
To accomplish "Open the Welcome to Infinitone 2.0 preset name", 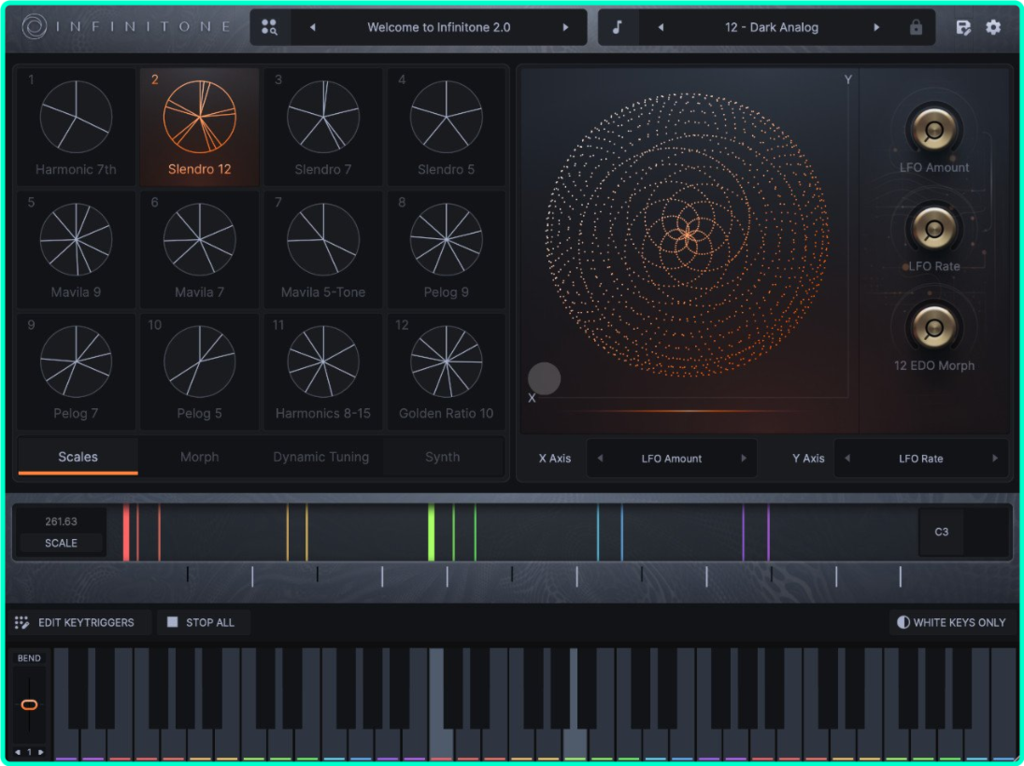I will (x=439, y=27).
